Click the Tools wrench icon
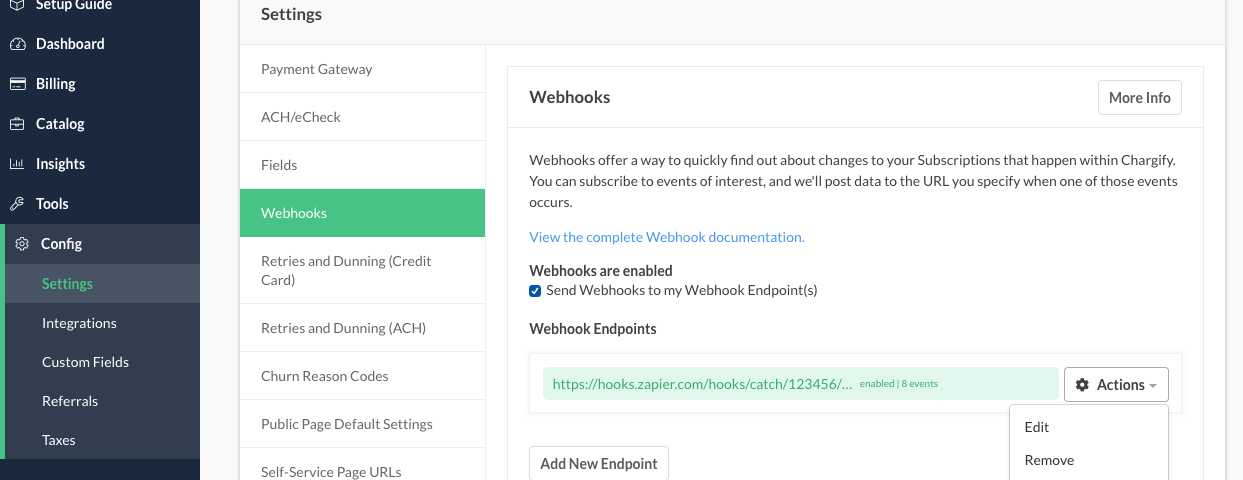The width and height of the screenshot is (1243, 480). (17, 204)
